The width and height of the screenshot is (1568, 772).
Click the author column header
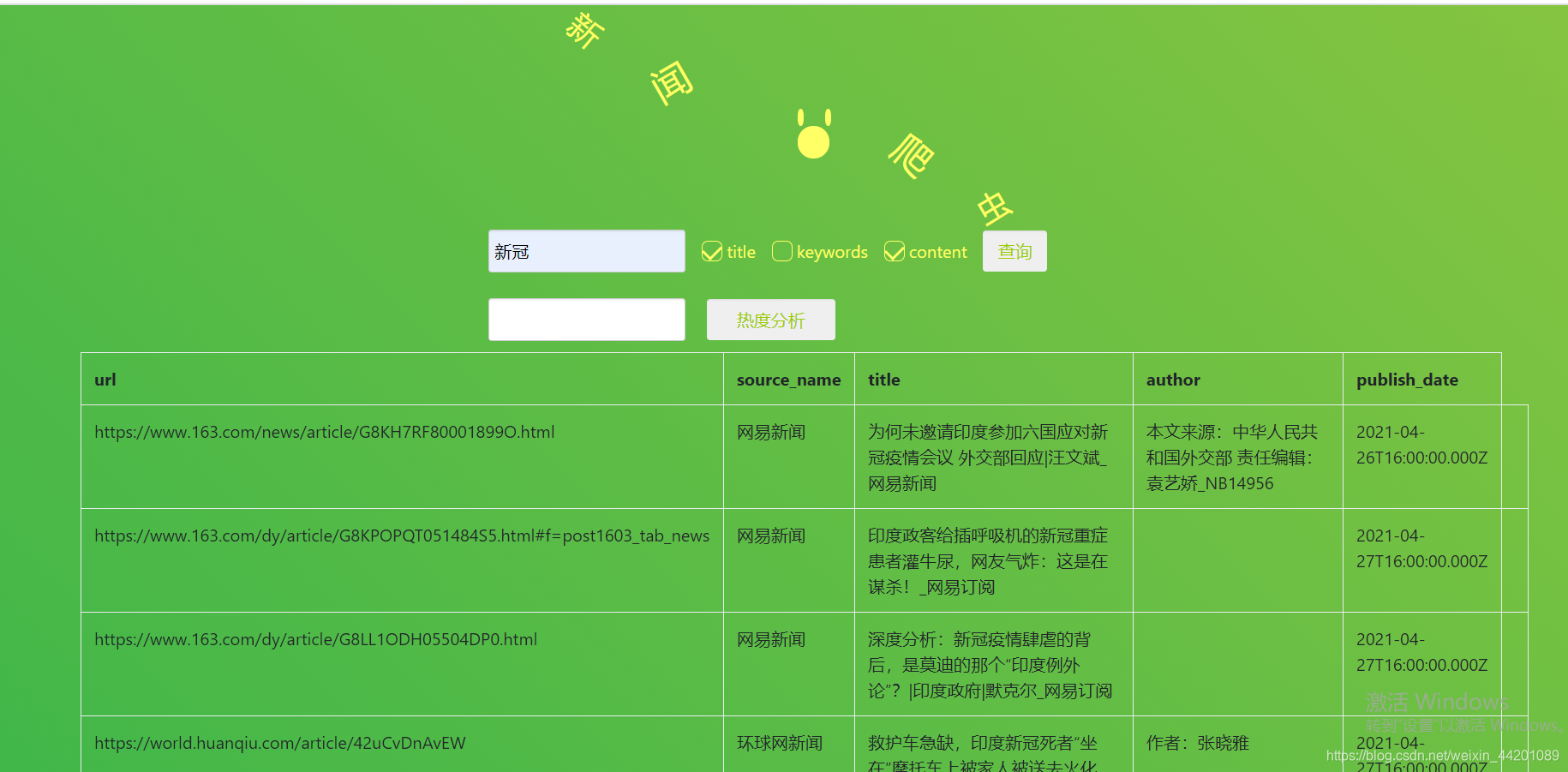(1173, 380)
